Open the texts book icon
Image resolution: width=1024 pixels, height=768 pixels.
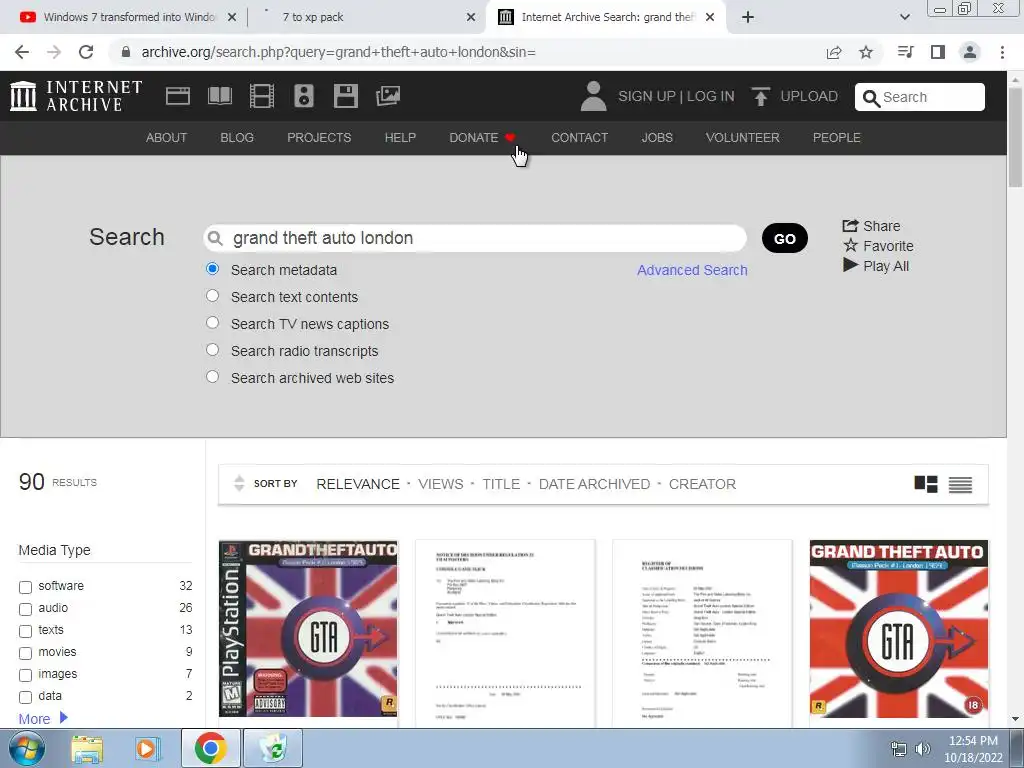219,96
